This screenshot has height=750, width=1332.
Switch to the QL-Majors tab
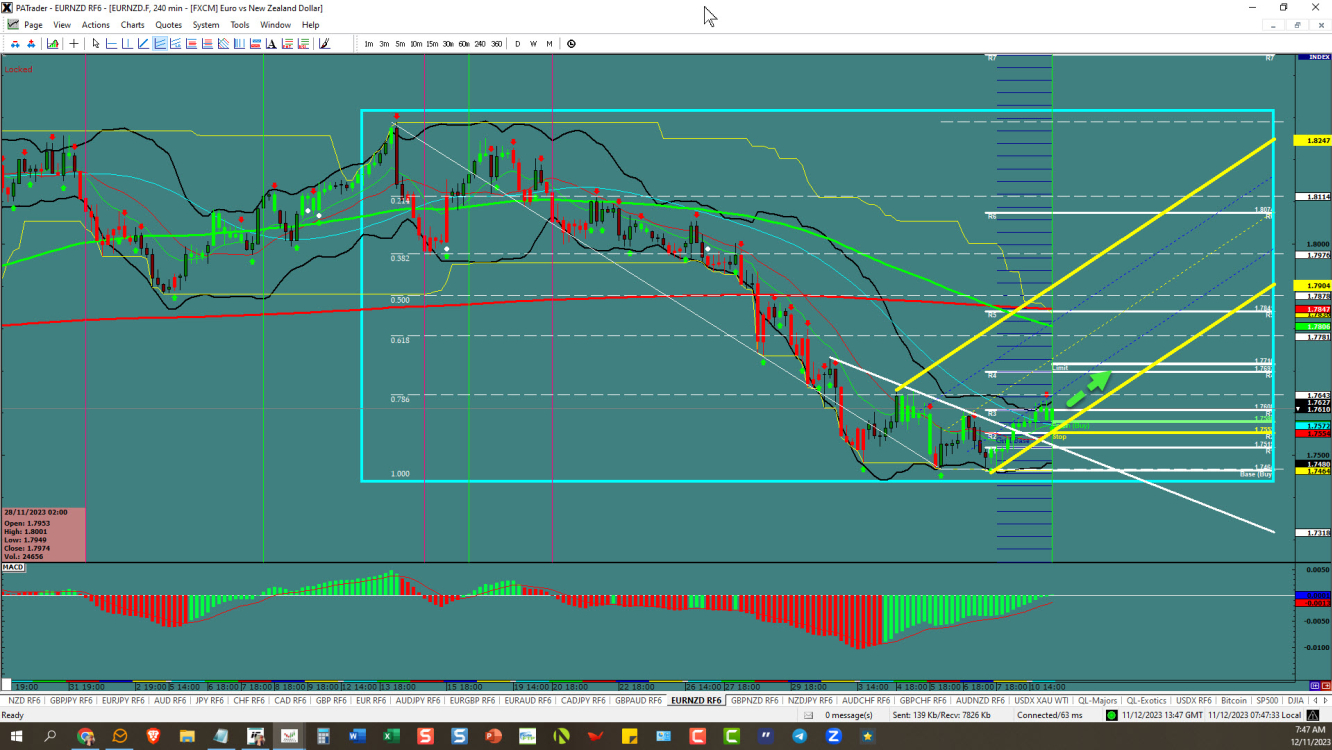(1098, 700)
